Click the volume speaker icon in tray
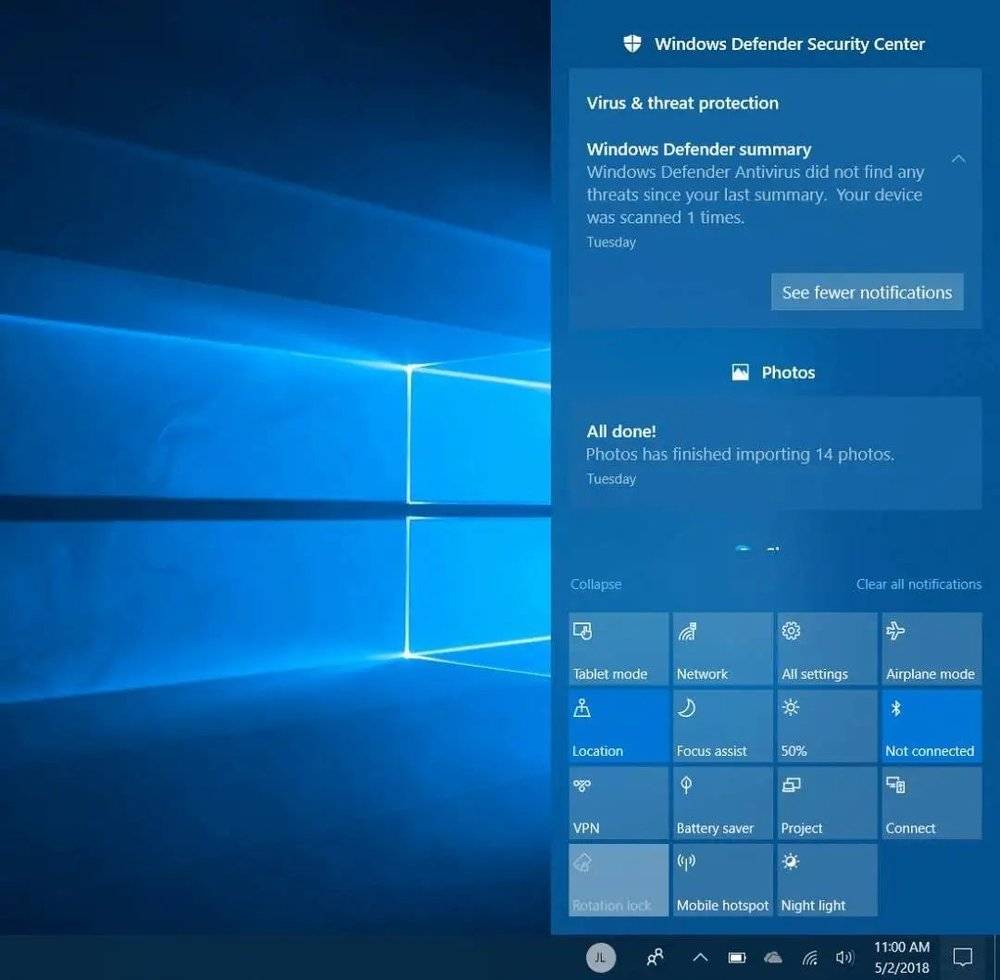This screenshot has width=1000, height=980. tap(845, 957)
